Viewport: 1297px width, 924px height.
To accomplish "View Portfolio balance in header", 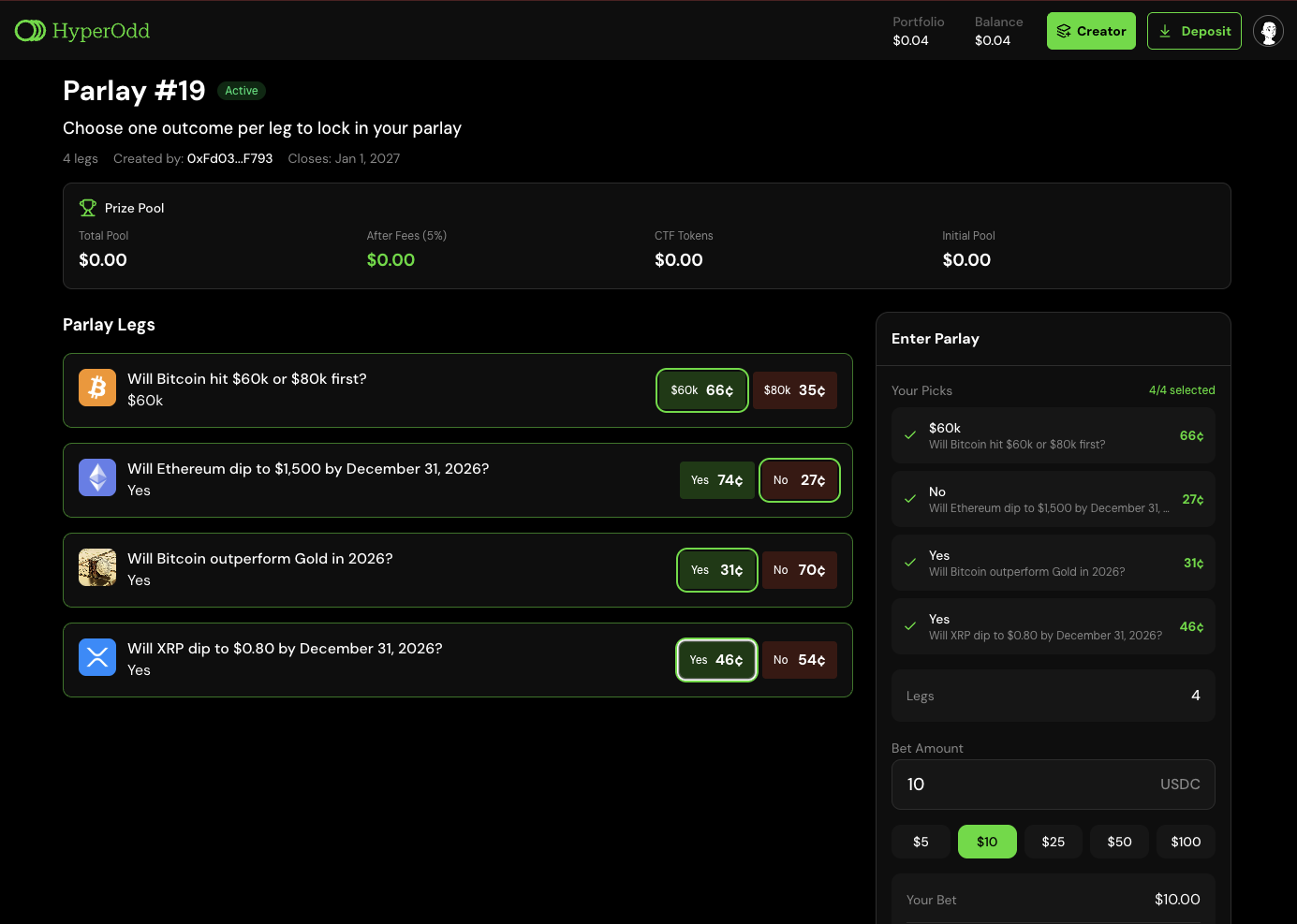I will 918,31.
